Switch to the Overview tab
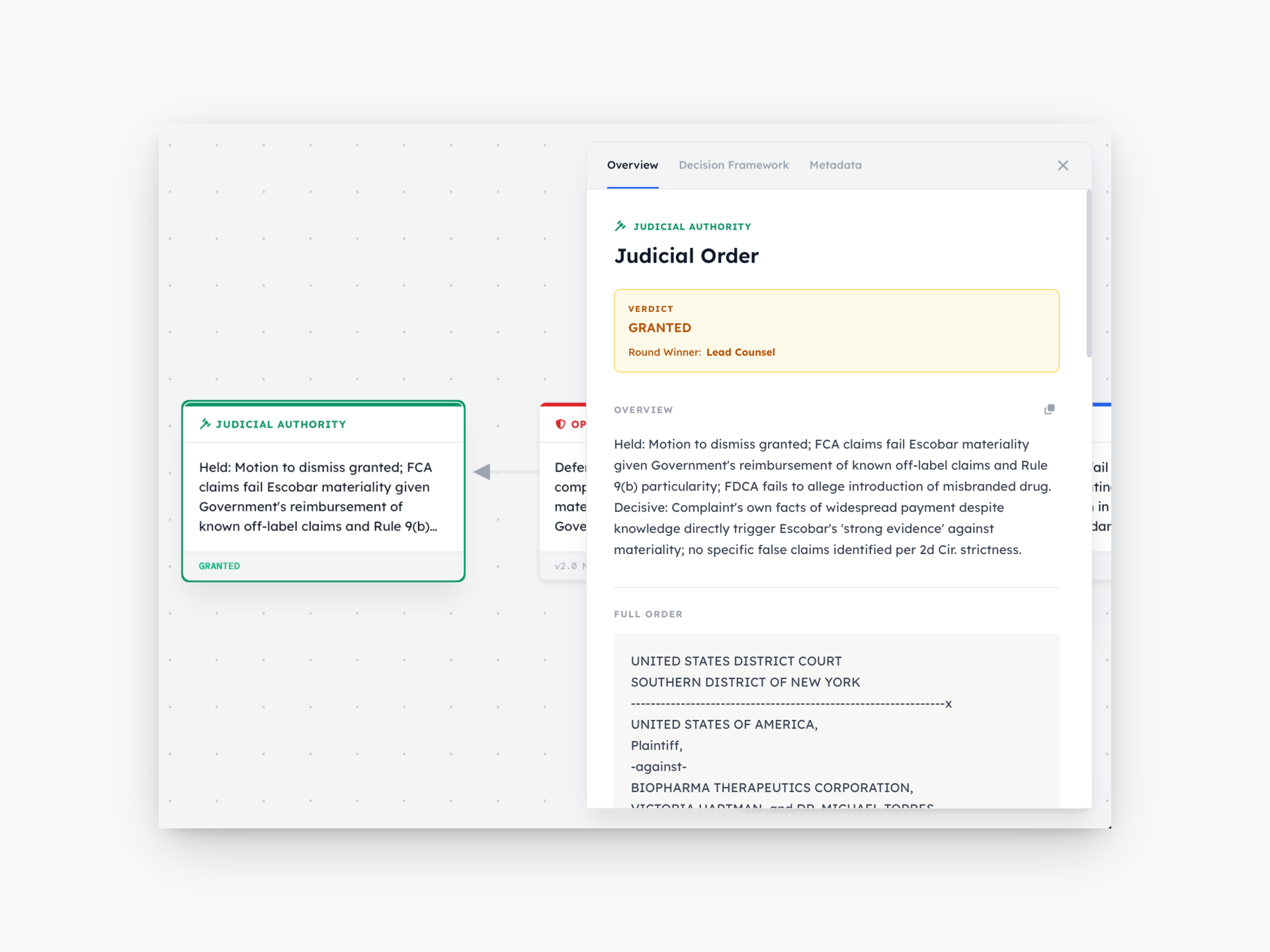The height and width of the screenshot is (952, 1270). 632,165
